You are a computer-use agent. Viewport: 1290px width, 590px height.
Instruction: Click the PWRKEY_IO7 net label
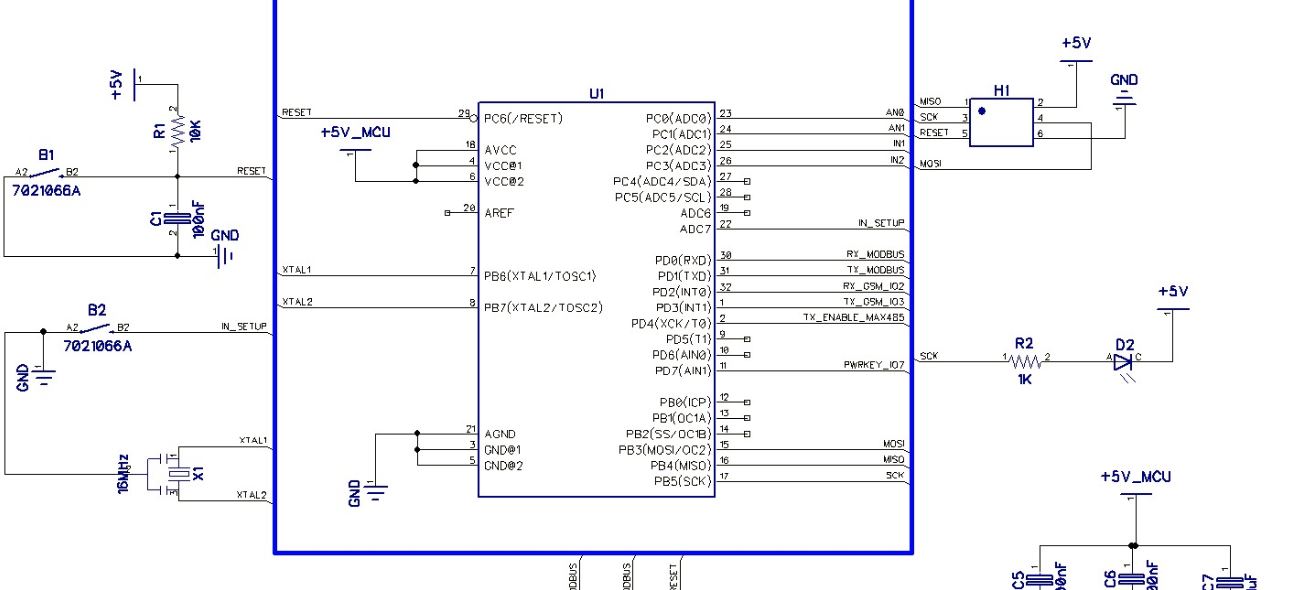coord(874,365)
